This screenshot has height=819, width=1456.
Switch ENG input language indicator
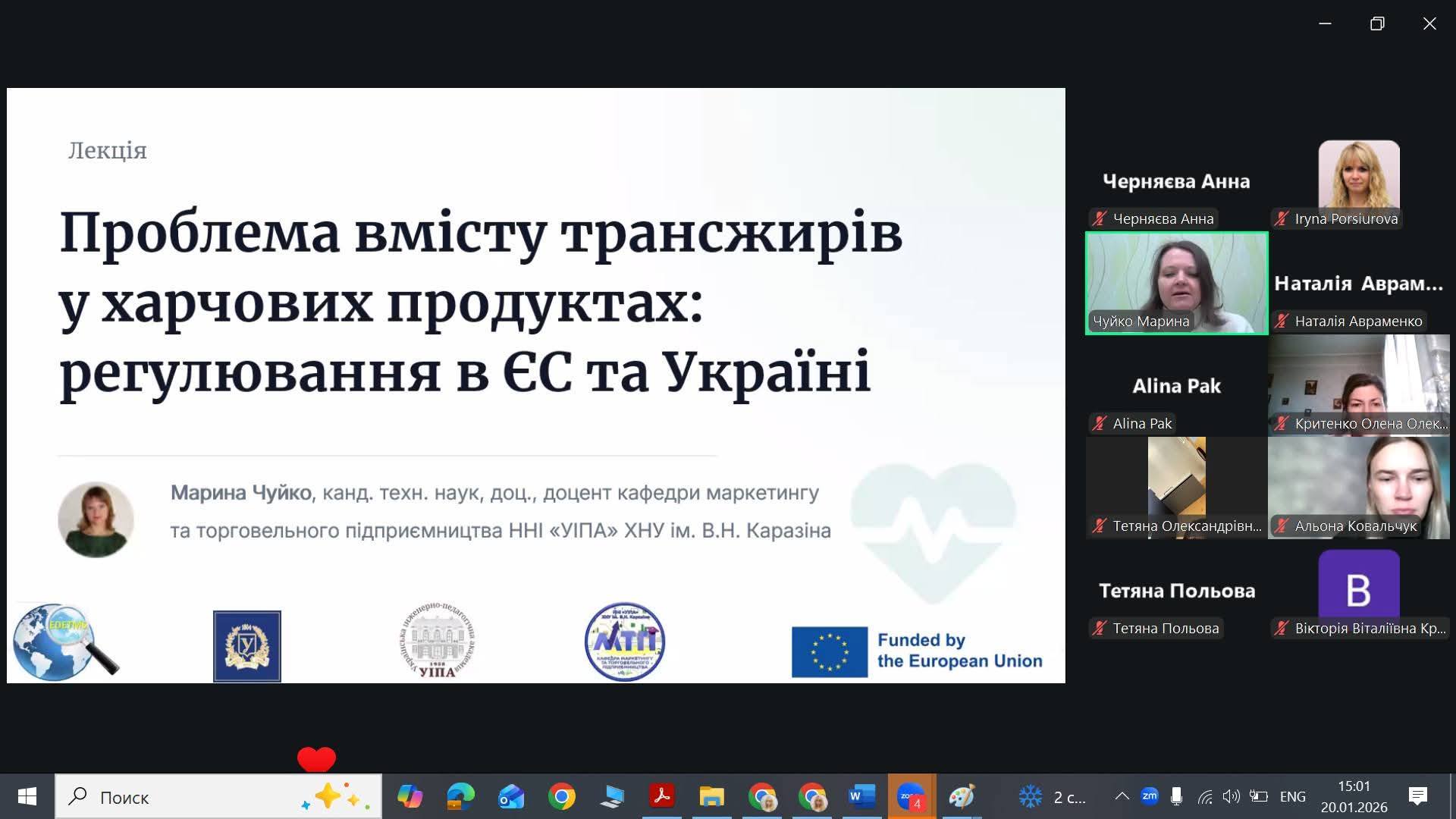tap(1292, 797)
